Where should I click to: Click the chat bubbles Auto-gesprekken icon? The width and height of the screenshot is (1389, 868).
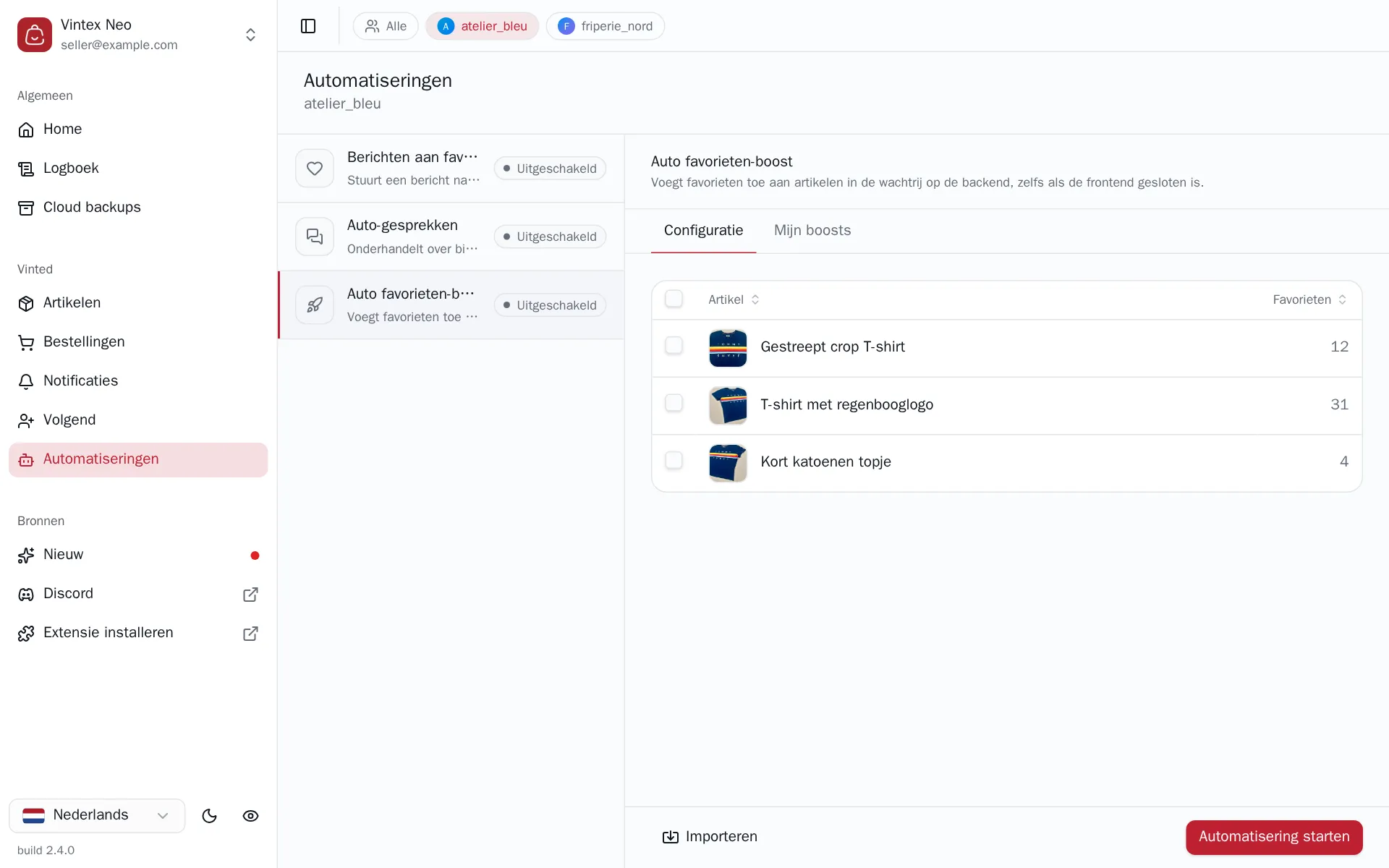pos(315,237)
